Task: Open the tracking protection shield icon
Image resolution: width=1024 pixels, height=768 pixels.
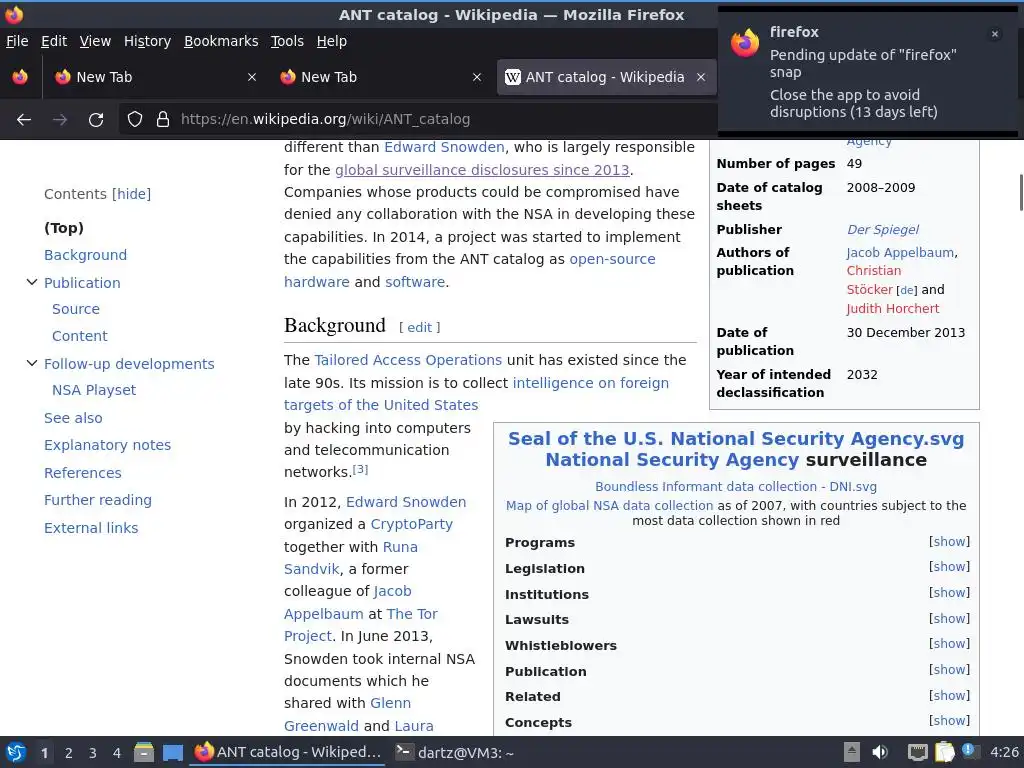Action: (135, 120)
